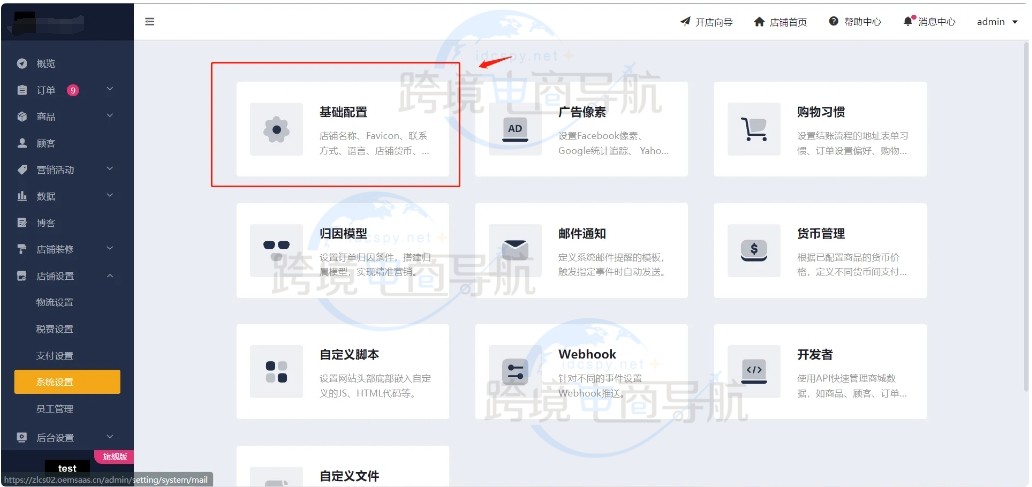The image size is (1032, 487).
Task: Click the 顾客 person sidebar icon
Action: 22,143
